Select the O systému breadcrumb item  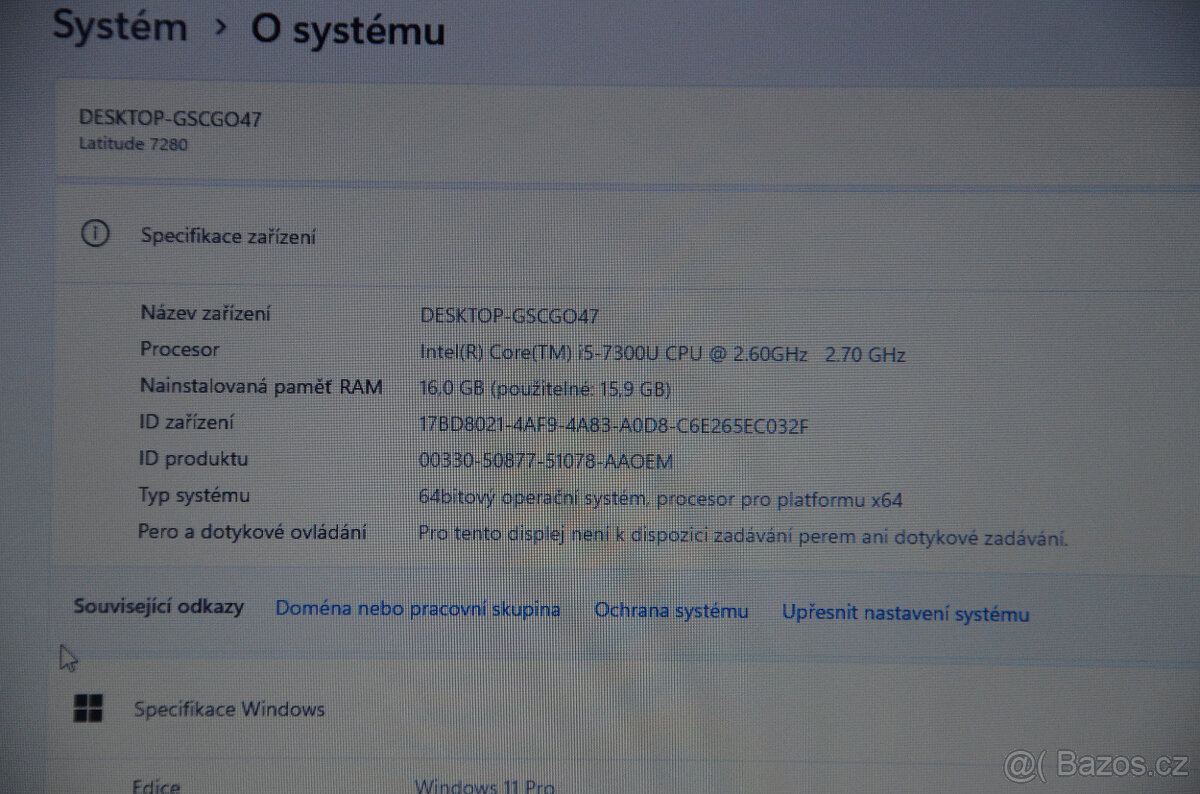tap(345, 30)
